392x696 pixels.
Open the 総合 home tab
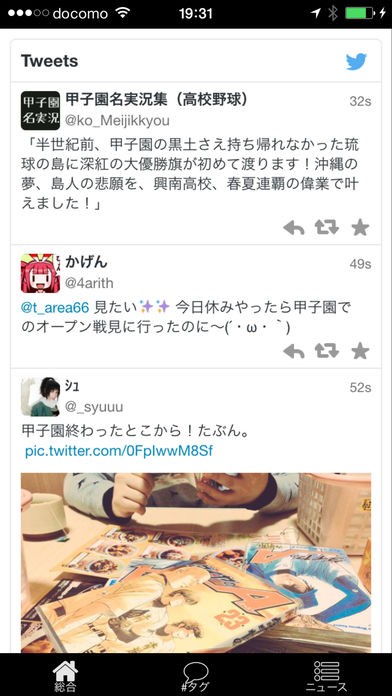[x=65, y=676]
